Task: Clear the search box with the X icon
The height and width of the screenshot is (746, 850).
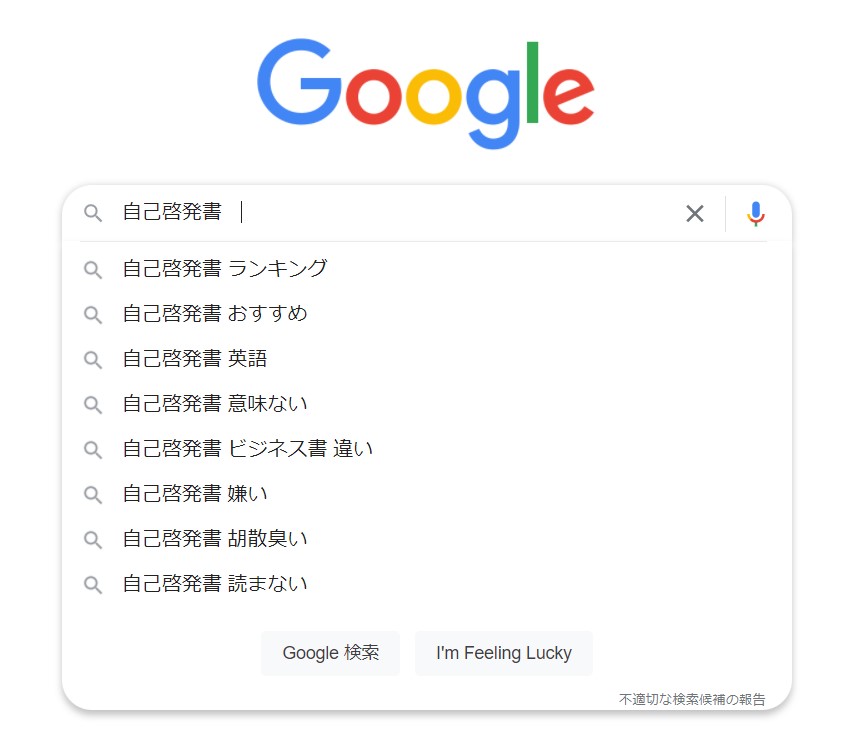Action: pyautogui.click(x=694, y=214)
